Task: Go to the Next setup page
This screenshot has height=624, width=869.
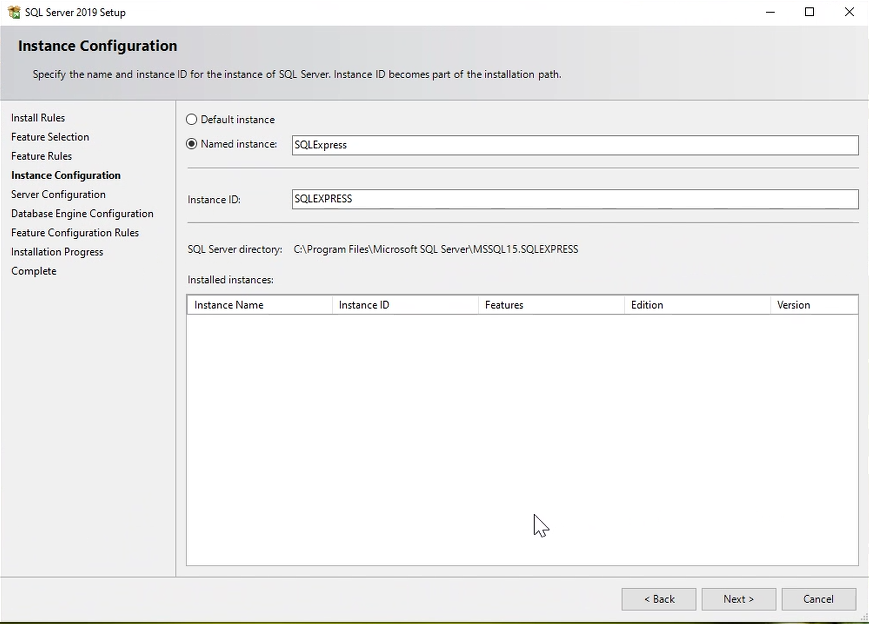Action: 738,599
